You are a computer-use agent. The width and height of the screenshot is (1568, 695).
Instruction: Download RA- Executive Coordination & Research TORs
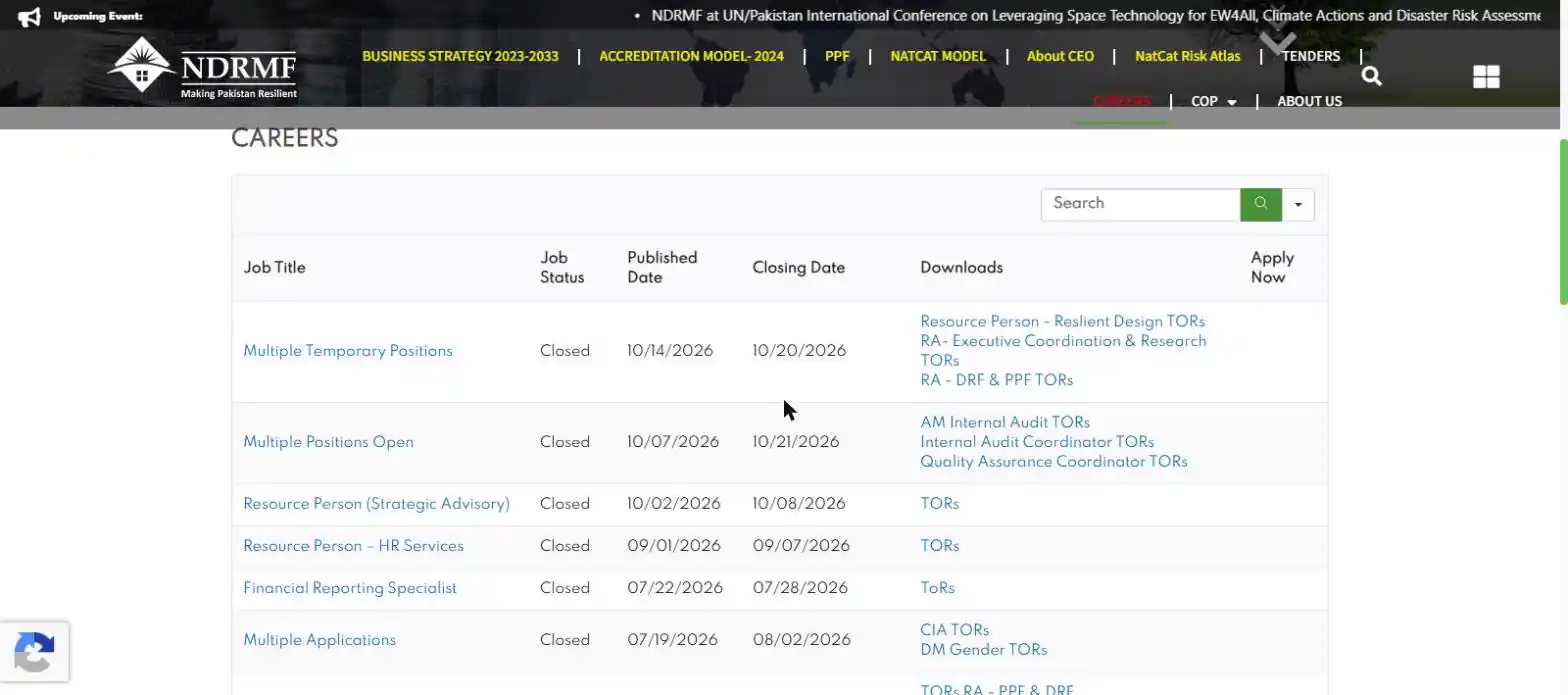tap(1063, 351)
